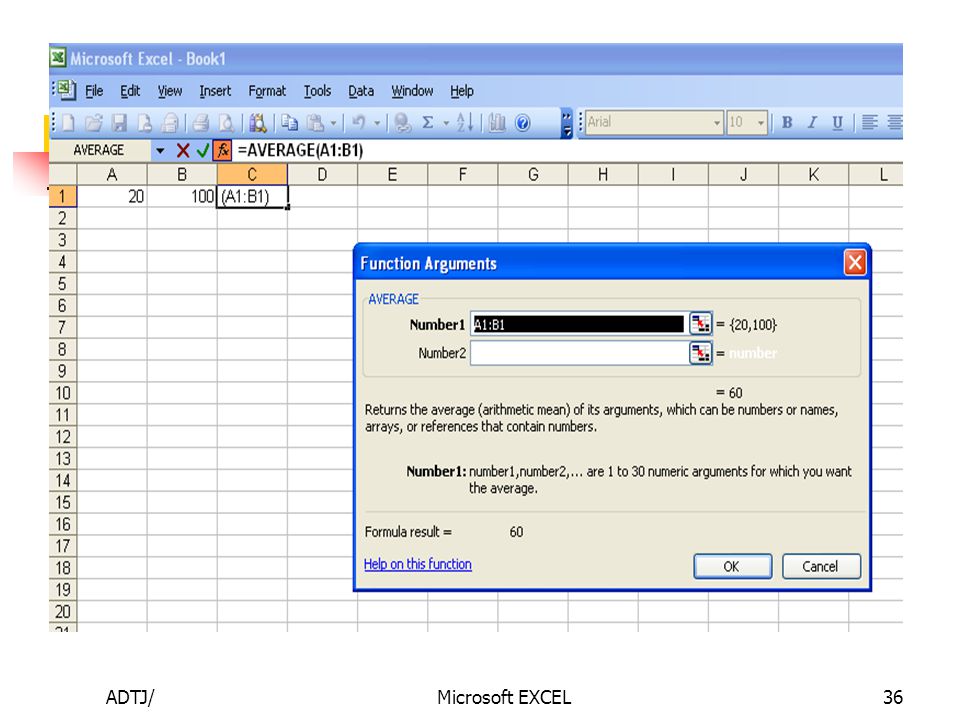Select cell A1 containing 20

(x=112, y=197)
